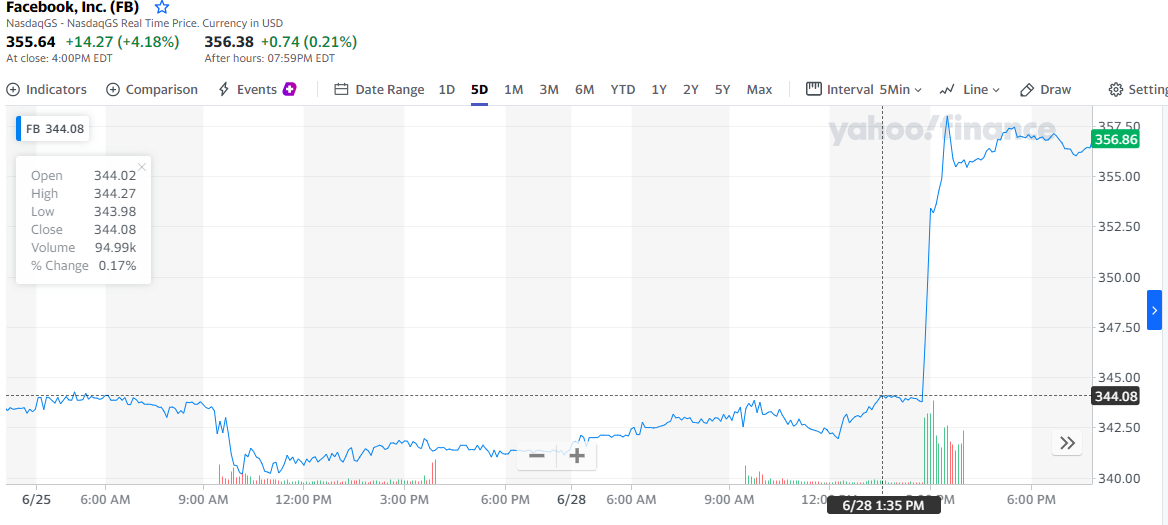Click the 6/28 date axis label

573,500
